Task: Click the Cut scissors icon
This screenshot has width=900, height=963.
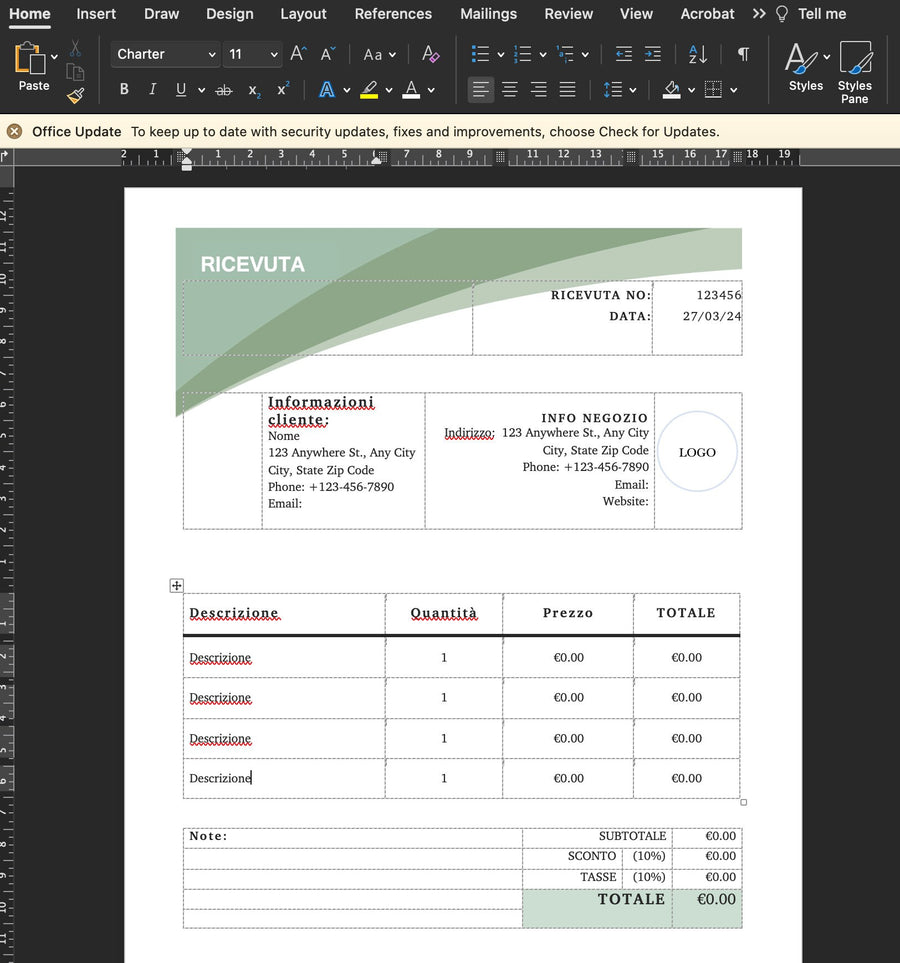Action: pos(75,49)
